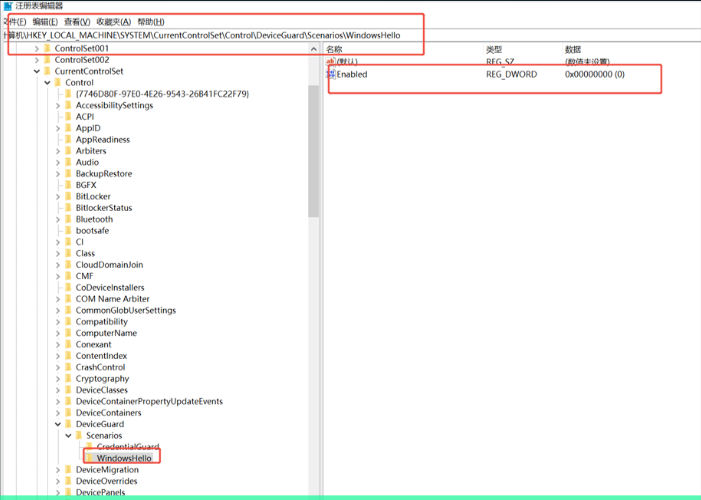Click the Registry Editor title bar icon
701x500 pixels.
pos(8,6)
